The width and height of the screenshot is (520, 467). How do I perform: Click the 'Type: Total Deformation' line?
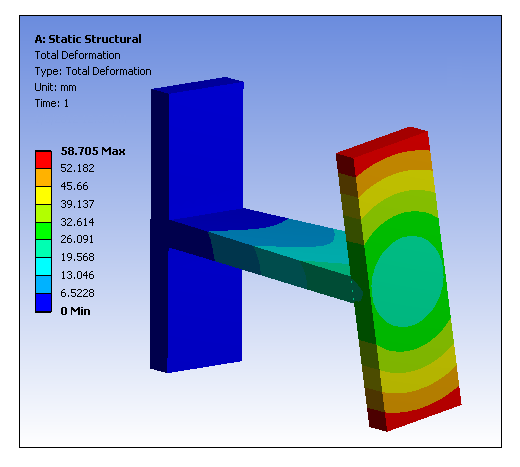tap(93, 71)
